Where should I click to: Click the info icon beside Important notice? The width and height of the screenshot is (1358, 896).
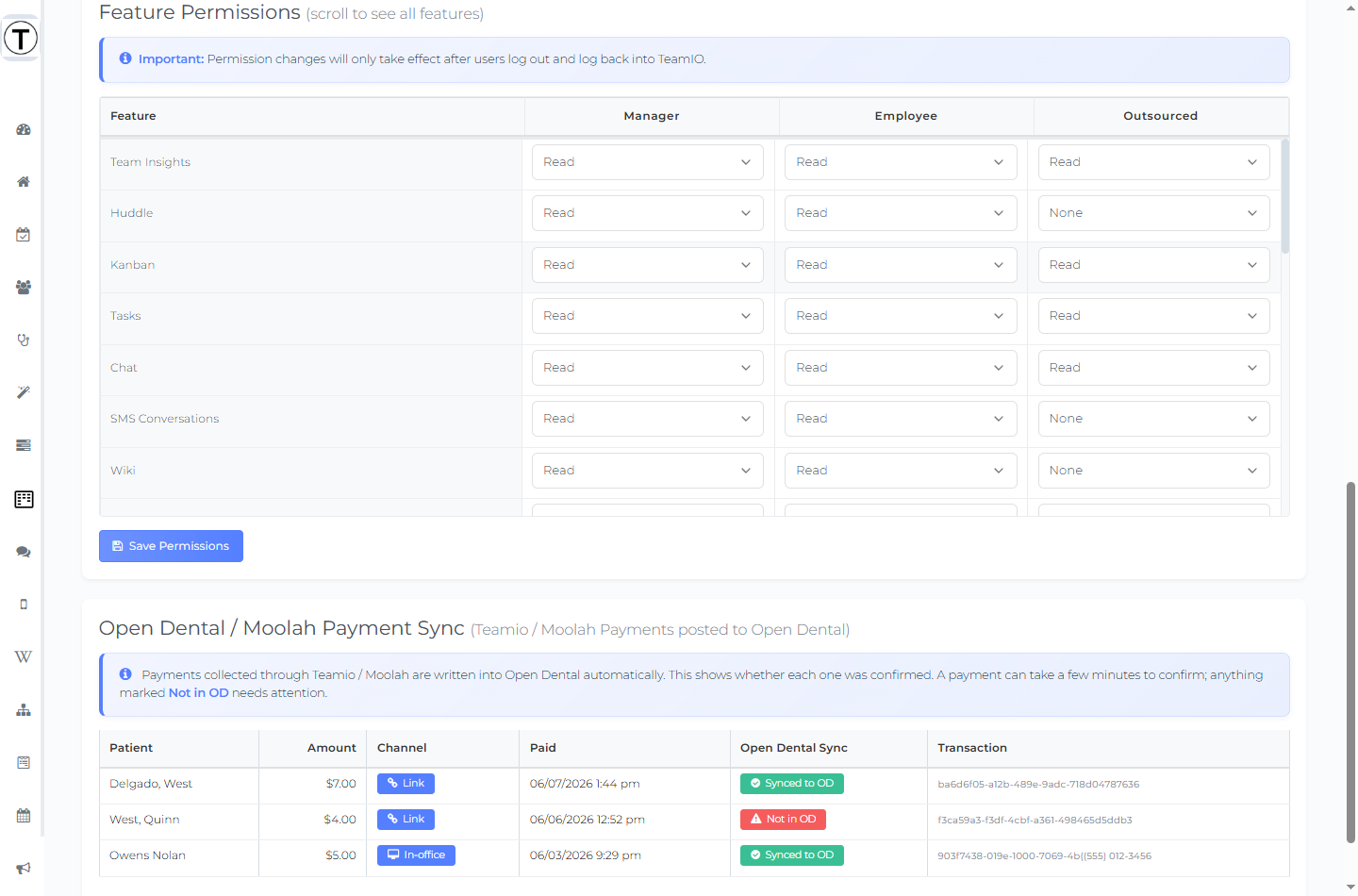pyautogui.click(x=125, y=58)
